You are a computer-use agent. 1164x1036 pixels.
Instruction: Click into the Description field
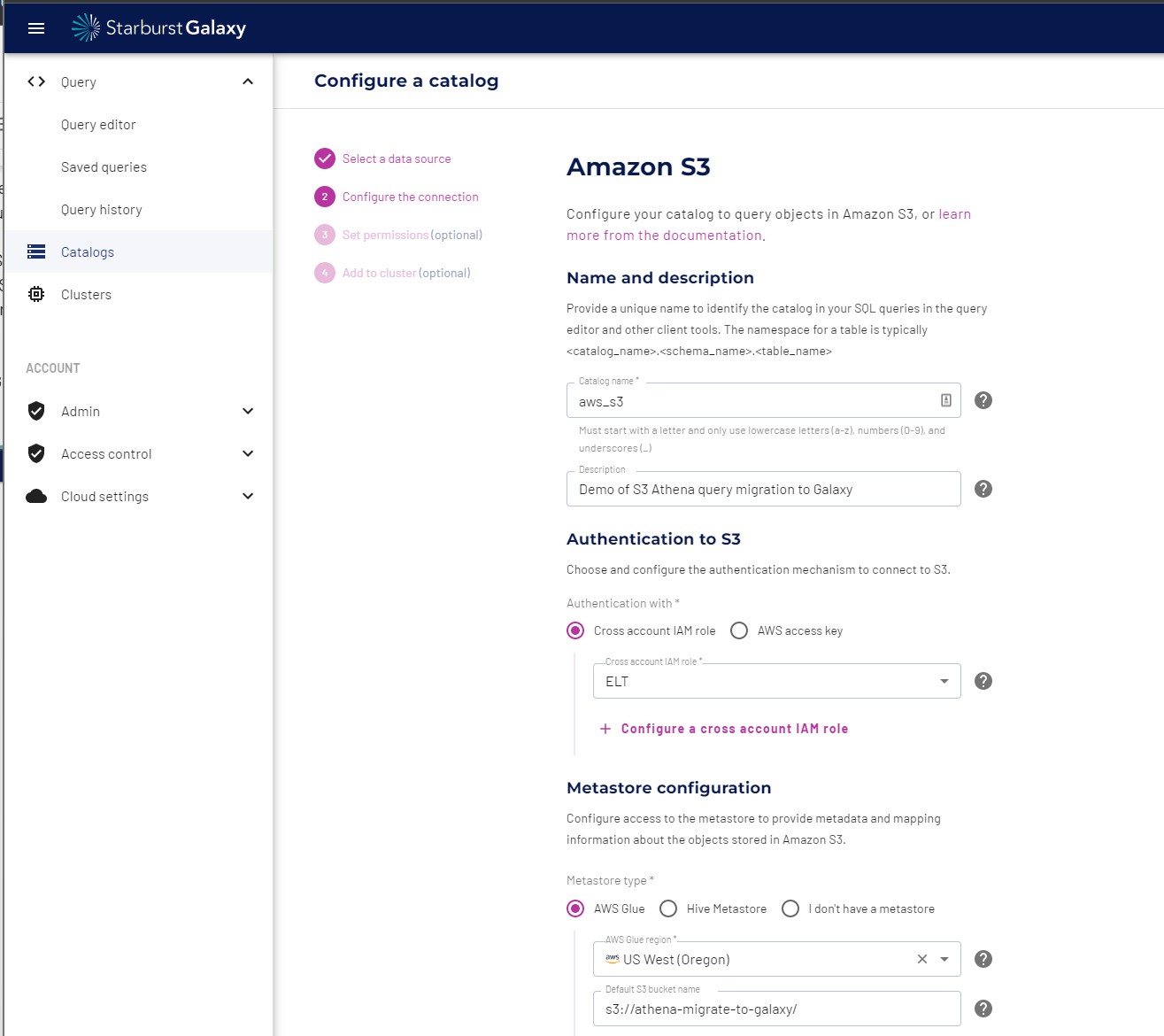[x=763, y=489]
